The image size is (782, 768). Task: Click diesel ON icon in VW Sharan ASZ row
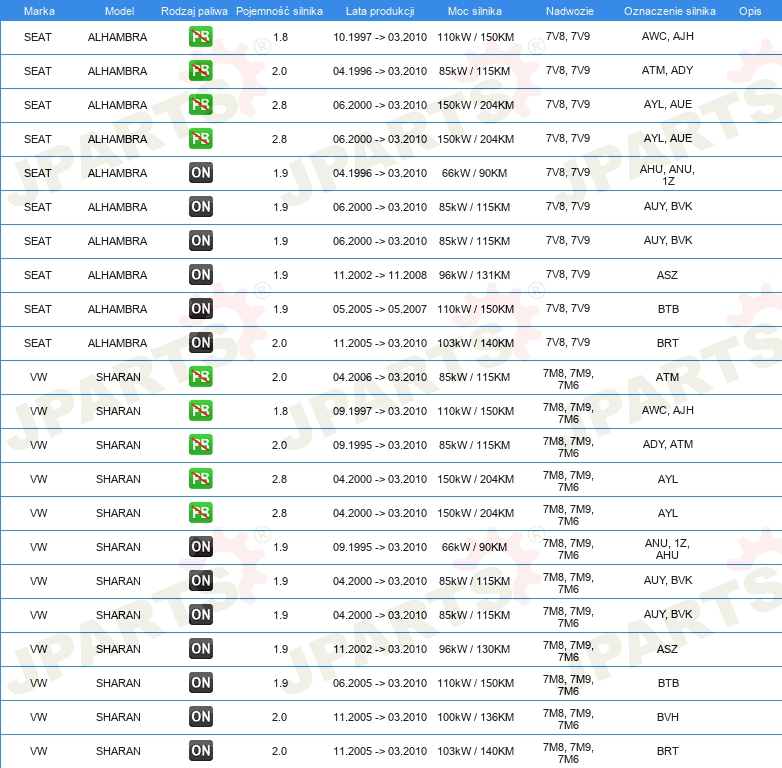point(200,649)
